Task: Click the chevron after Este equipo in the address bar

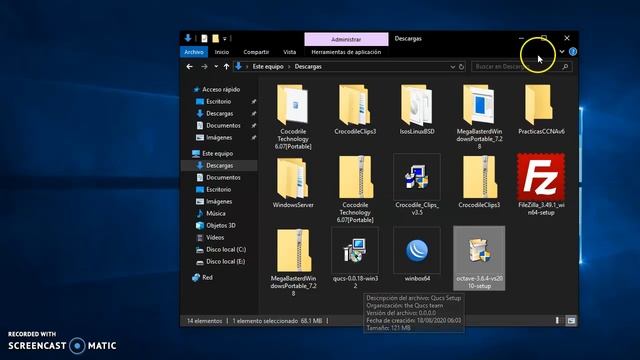Action: [x=289, y=67]
